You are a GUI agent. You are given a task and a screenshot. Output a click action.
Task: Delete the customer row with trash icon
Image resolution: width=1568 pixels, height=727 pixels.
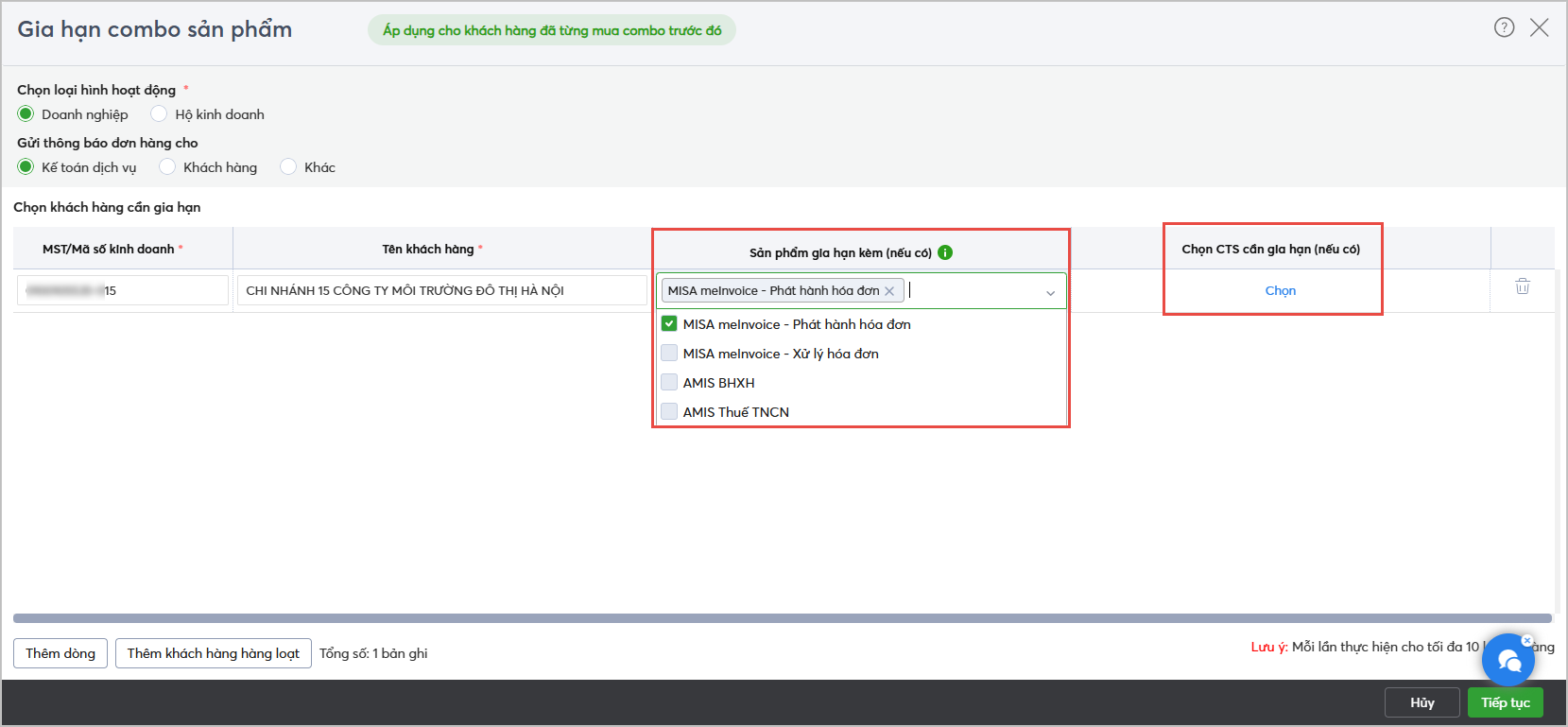1523,286
